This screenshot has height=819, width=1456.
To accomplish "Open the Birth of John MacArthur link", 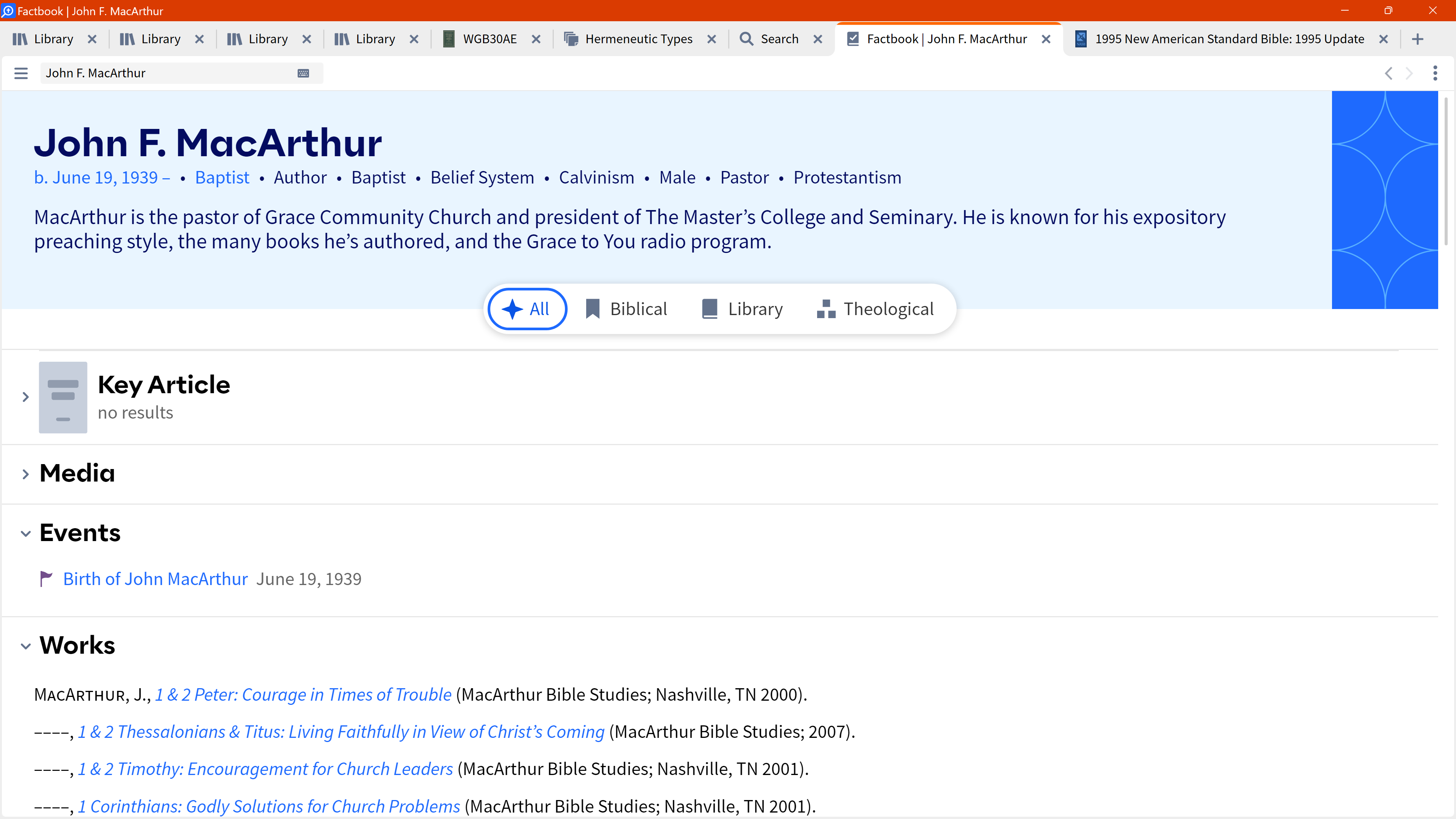I will [x=155, y=579].
